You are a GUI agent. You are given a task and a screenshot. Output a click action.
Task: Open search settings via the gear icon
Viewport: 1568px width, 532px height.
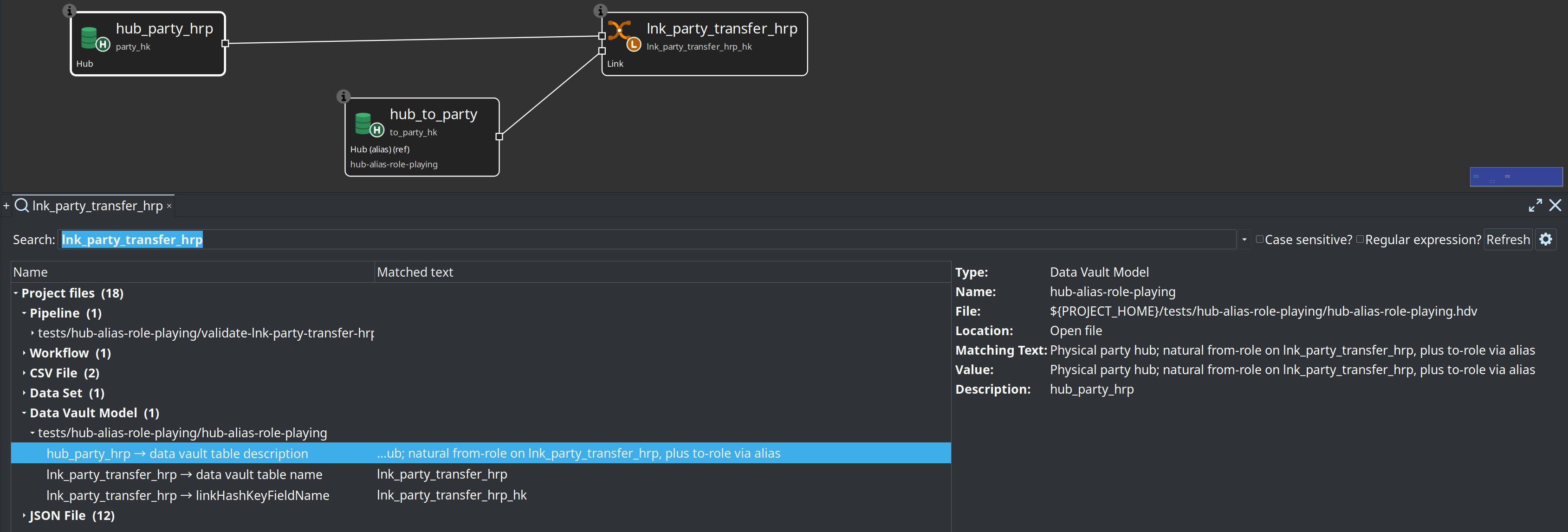tap(1545, 239)
